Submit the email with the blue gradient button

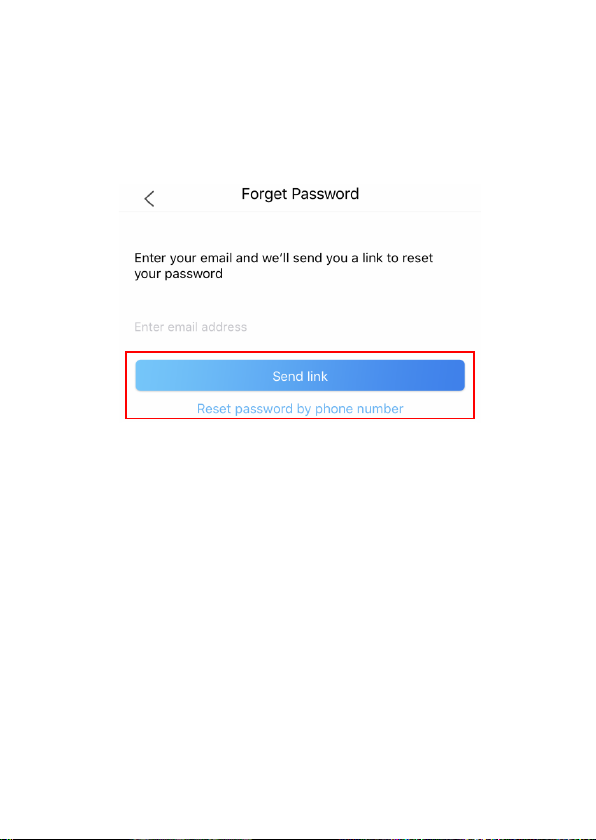[300, 376]
